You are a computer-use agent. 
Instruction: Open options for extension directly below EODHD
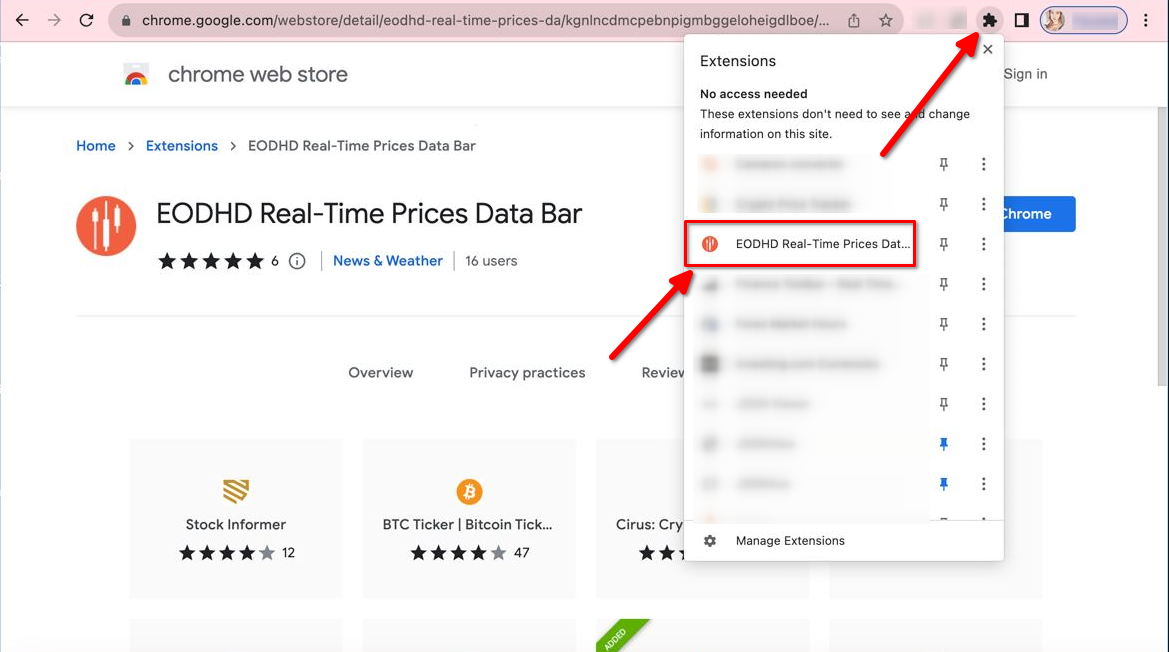pos(983,284)
